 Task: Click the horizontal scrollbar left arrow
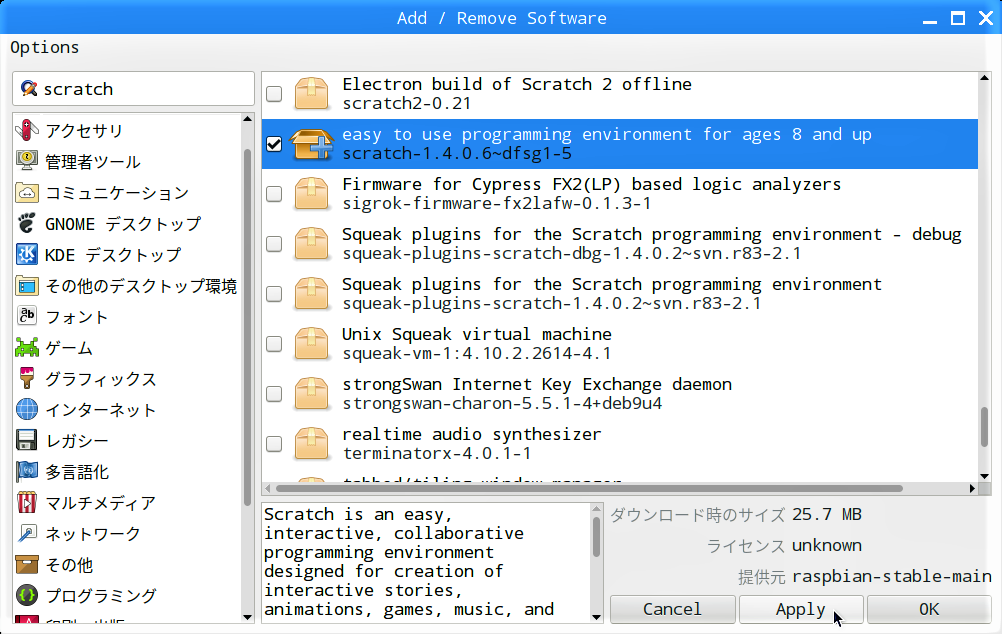point(268,489)
